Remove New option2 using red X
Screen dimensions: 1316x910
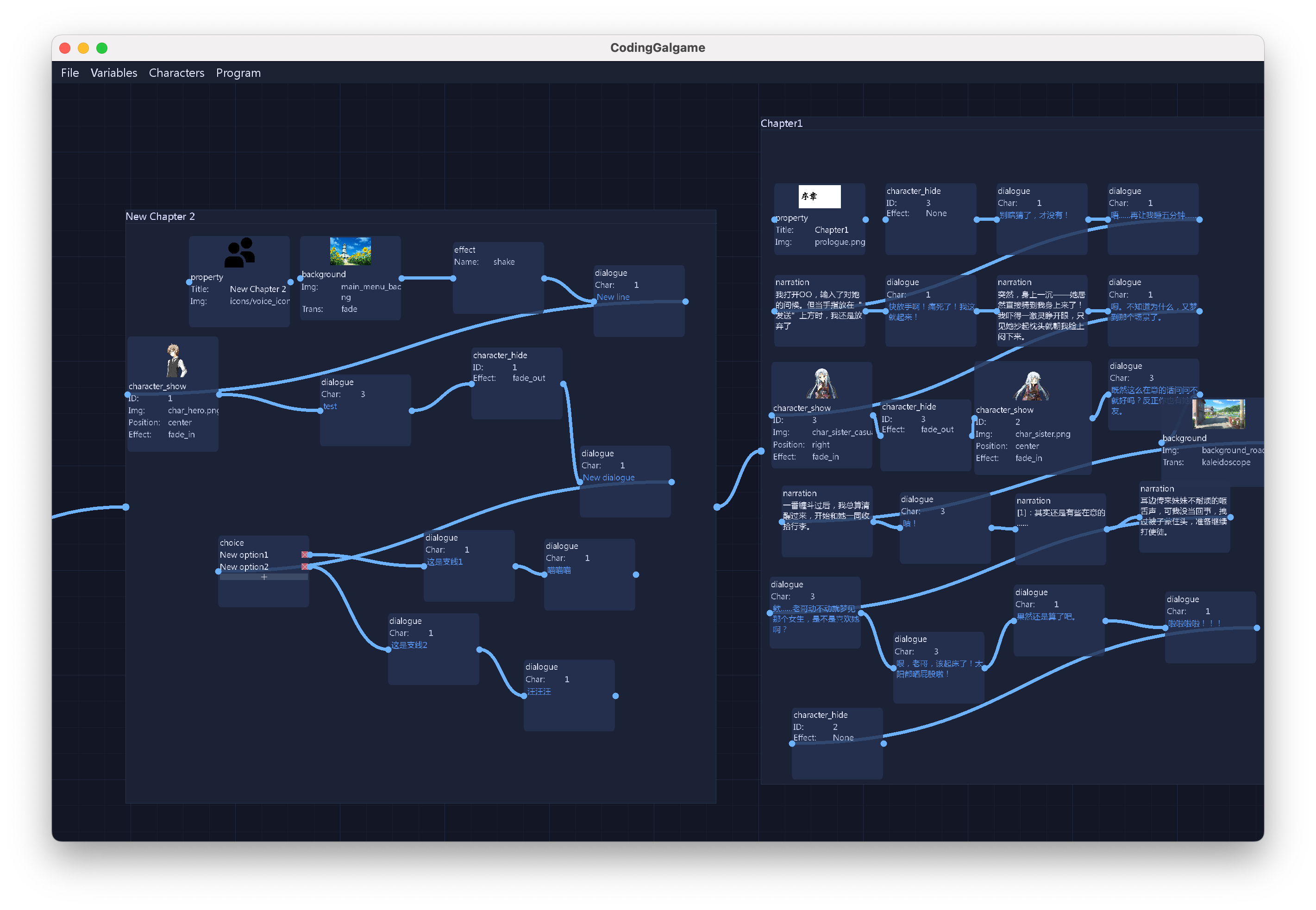[305, 566]
